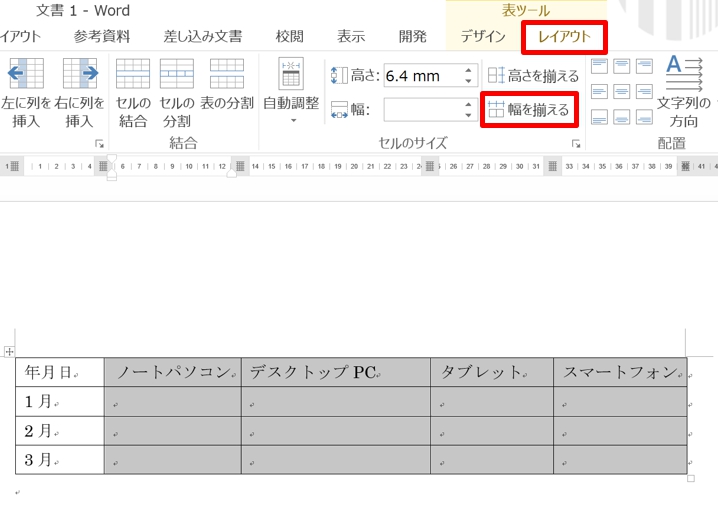Increase row height with up stepper

coord(468,71)
